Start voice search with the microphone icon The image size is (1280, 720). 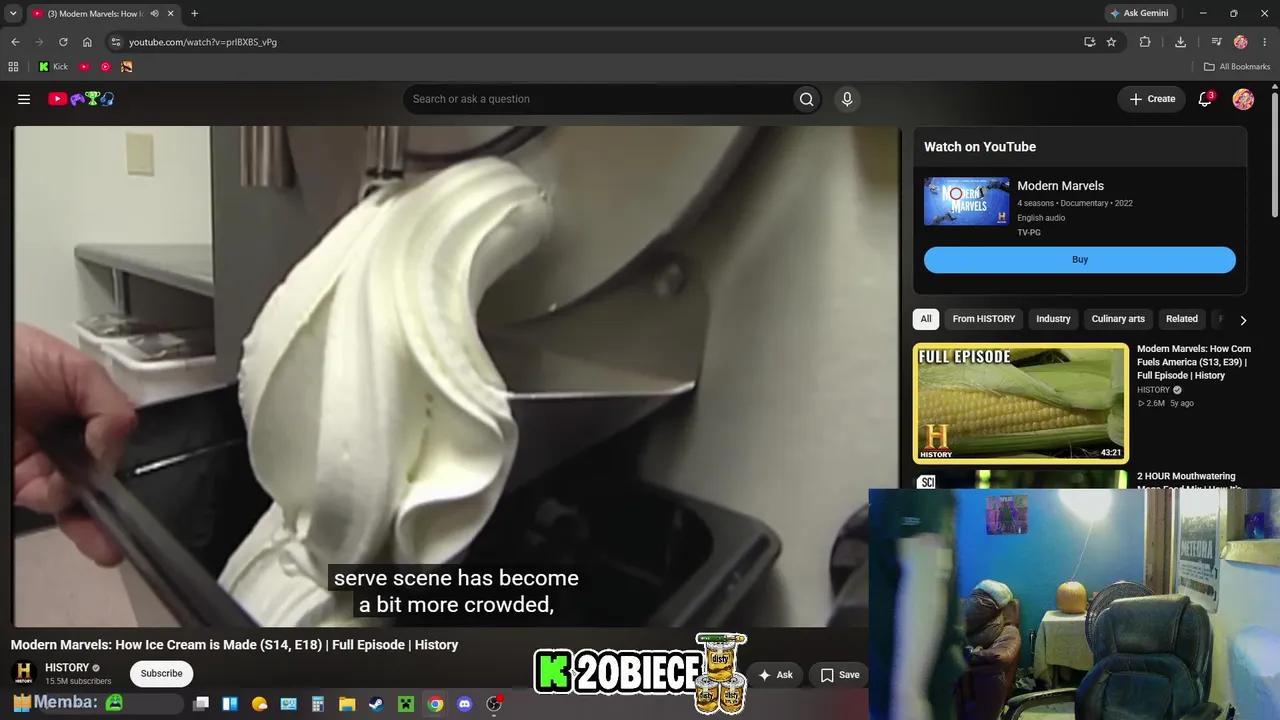pos(847,99)
